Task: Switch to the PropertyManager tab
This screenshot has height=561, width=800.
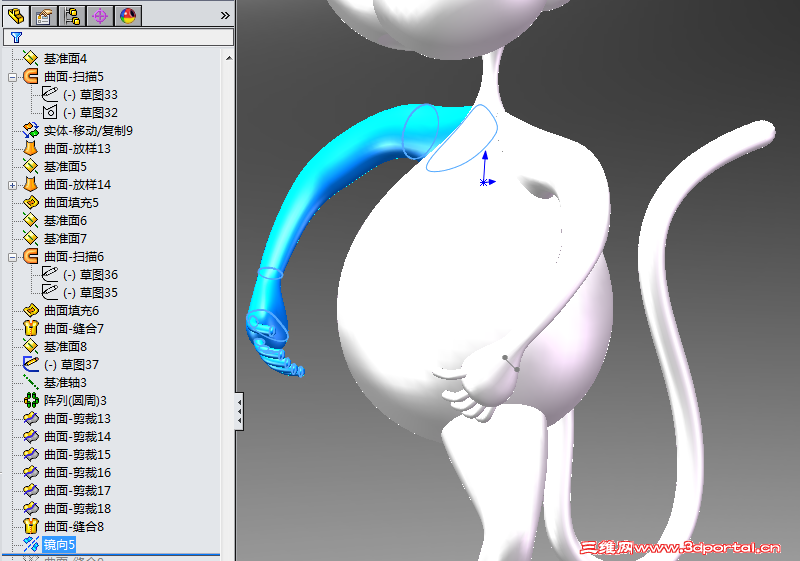Action: (x=44, y=16)
